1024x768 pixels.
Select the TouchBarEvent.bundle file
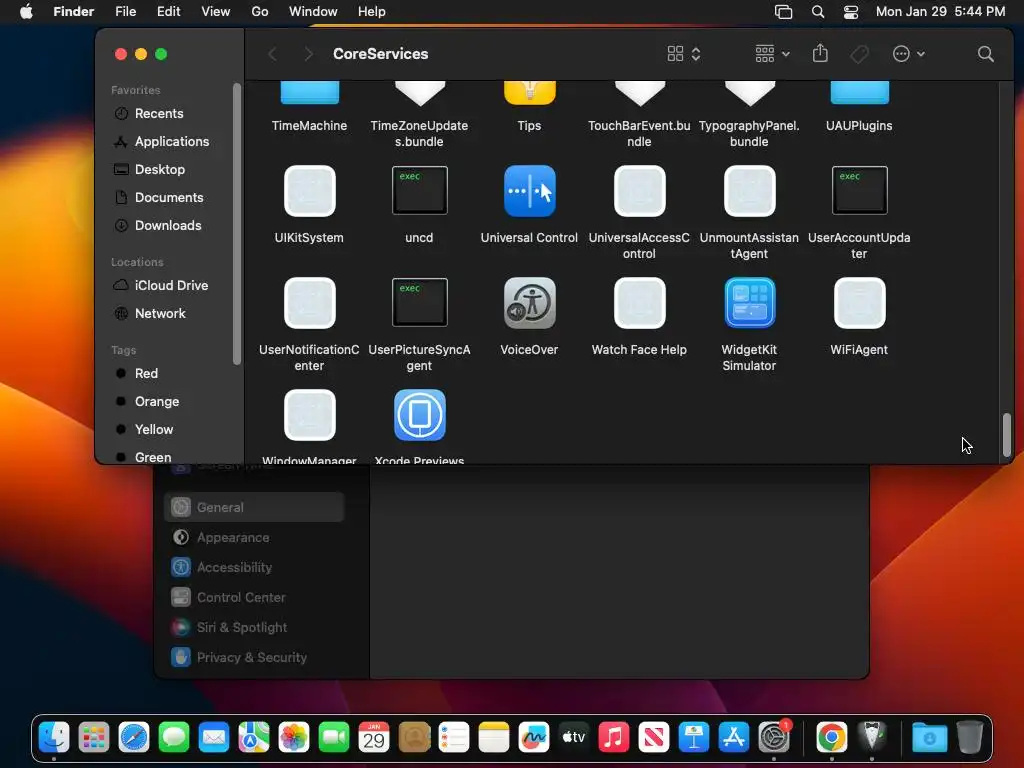coord(639,93)
